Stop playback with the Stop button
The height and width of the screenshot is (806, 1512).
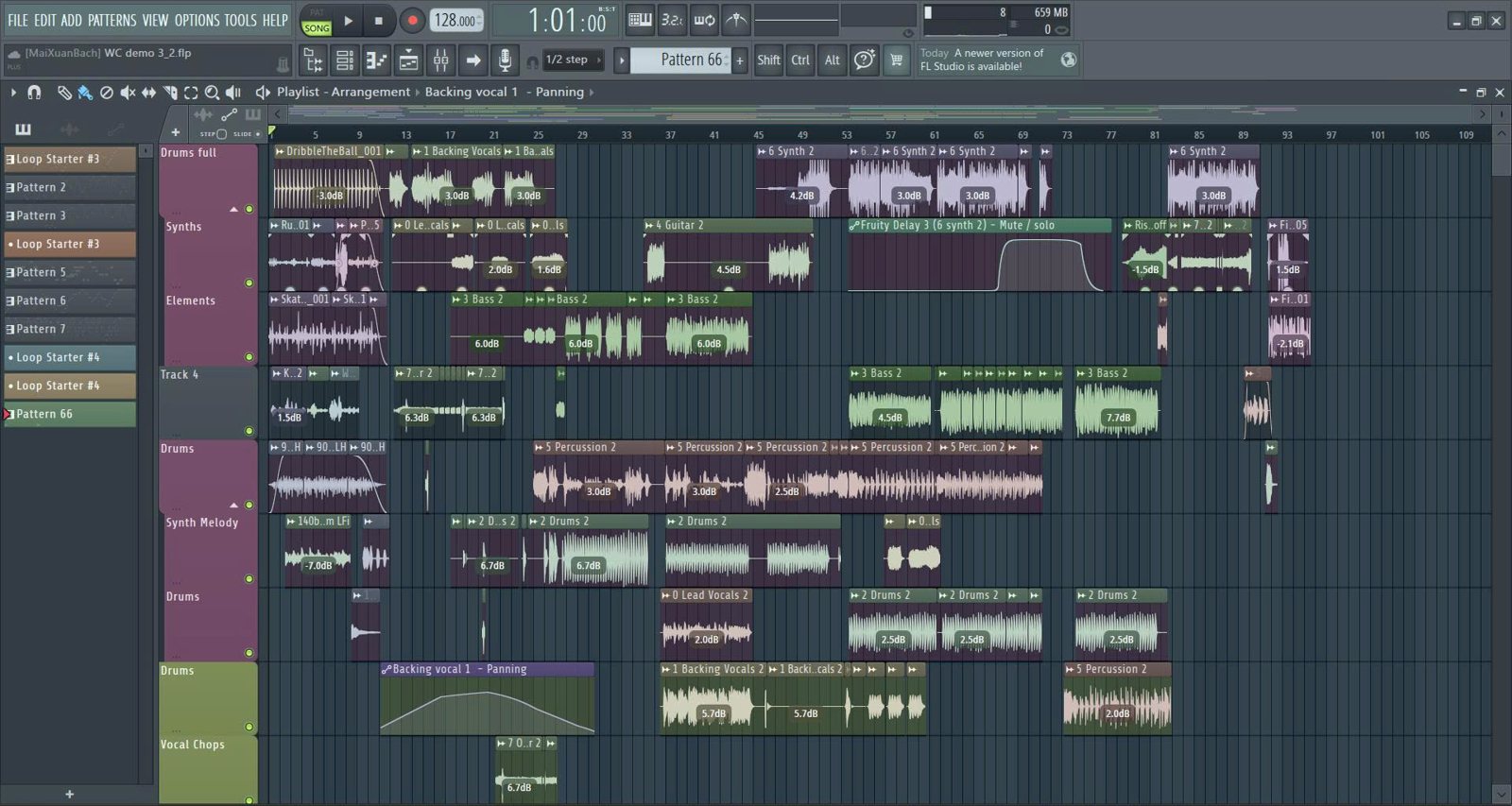[379, 20]
